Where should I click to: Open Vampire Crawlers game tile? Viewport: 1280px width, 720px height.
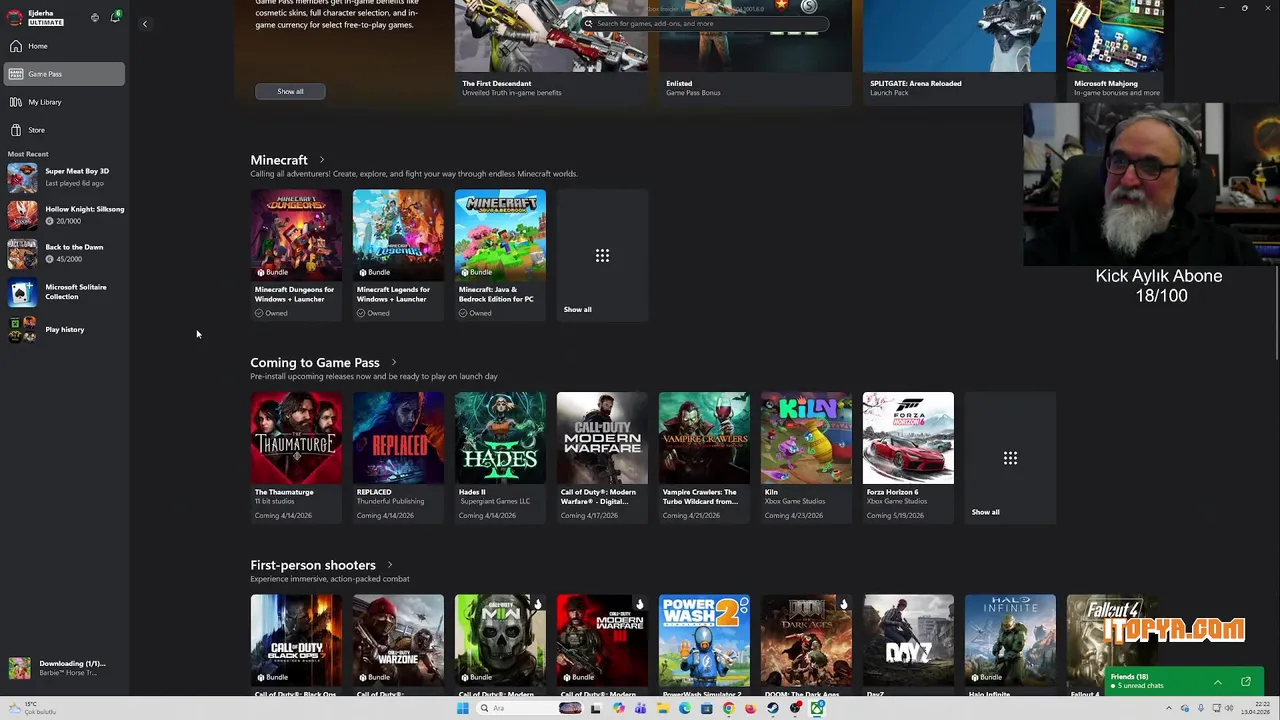(x=704, y=457)
